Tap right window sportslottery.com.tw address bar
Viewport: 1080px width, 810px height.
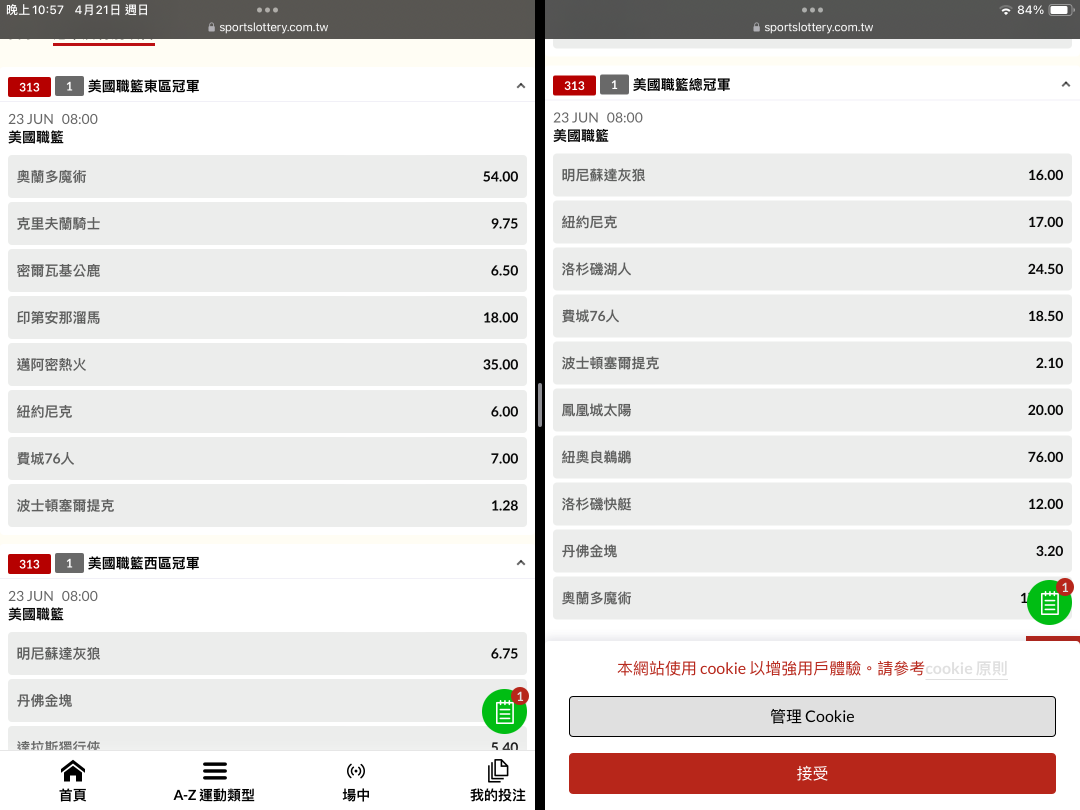pos(812,28)
